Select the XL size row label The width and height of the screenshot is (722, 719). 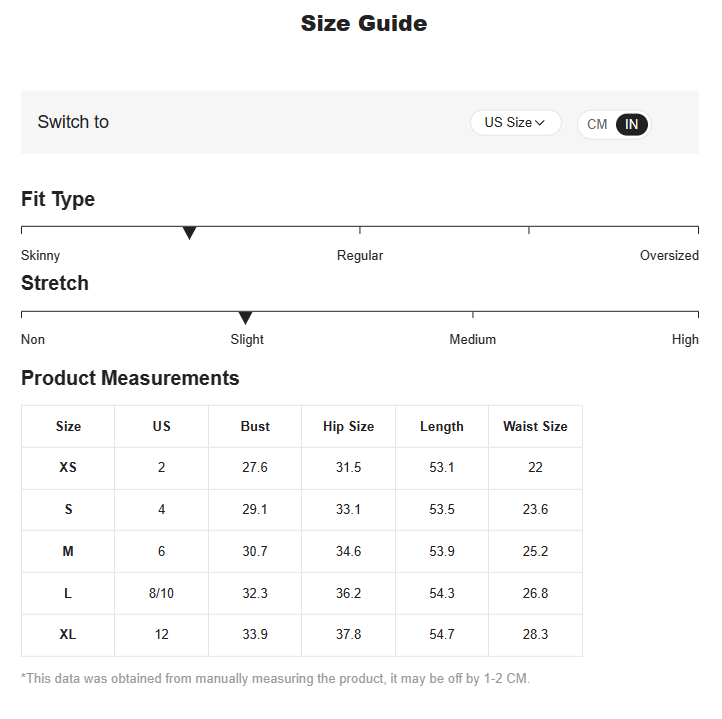(68, 634)
